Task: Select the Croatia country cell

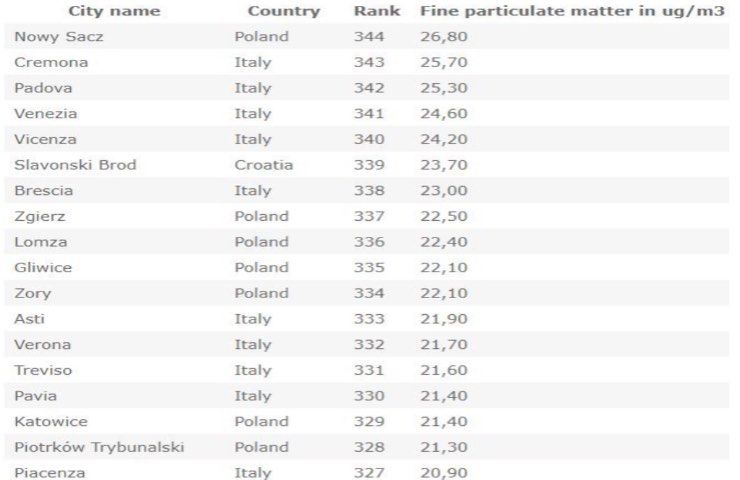Action: (264, 165)
